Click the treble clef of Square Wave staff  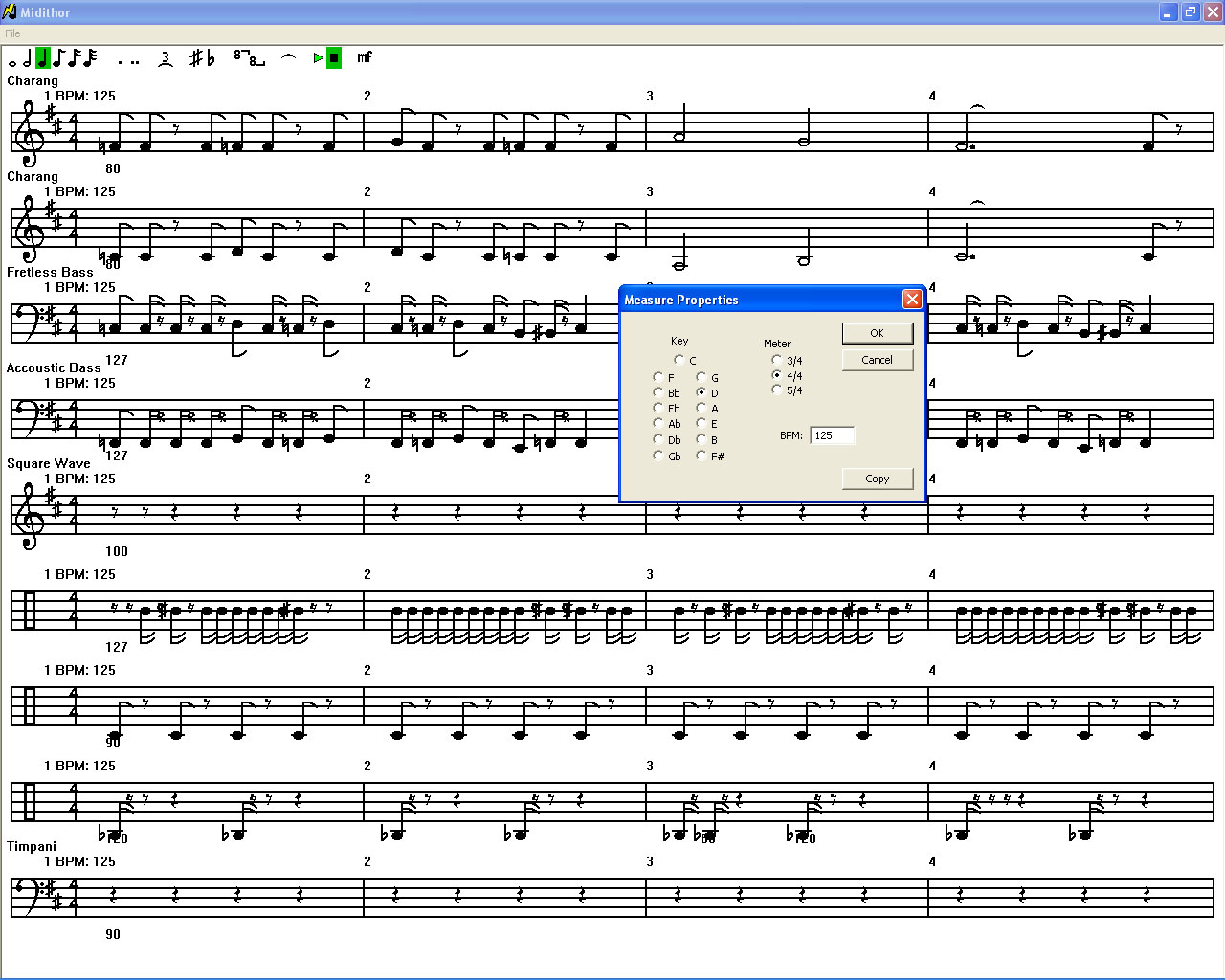coord(29,517)
